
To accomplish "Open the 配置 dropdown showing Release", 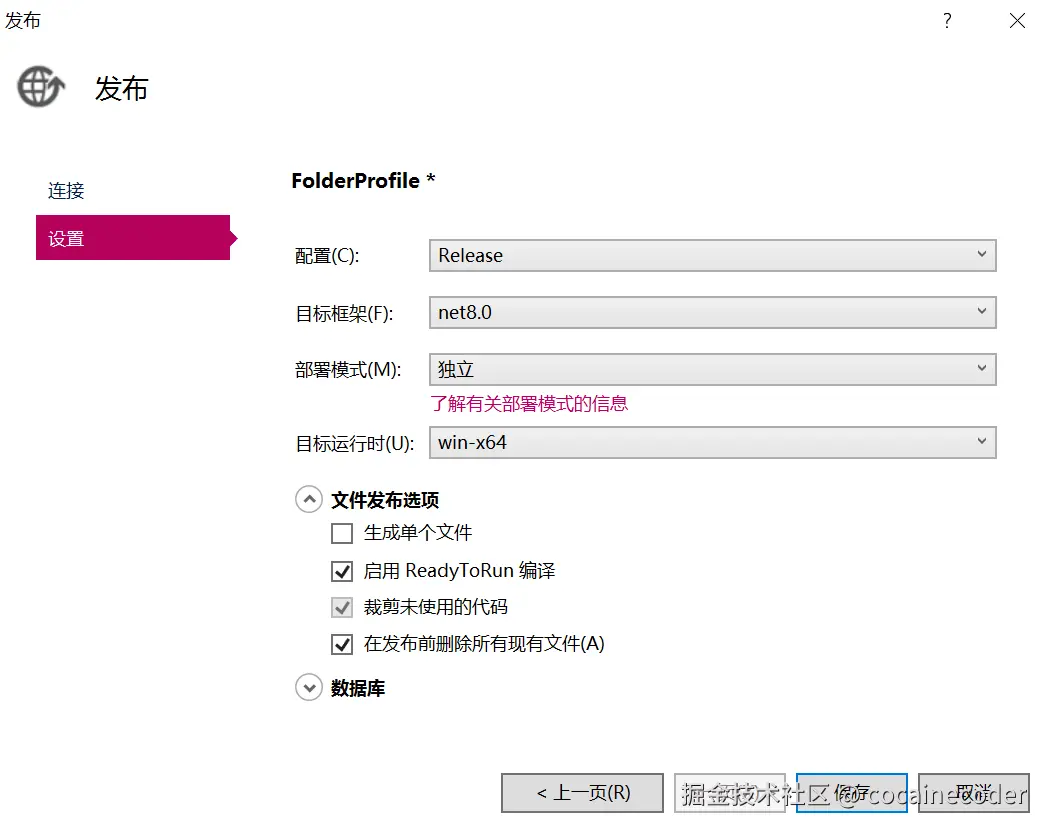I will tap(712, 255).
